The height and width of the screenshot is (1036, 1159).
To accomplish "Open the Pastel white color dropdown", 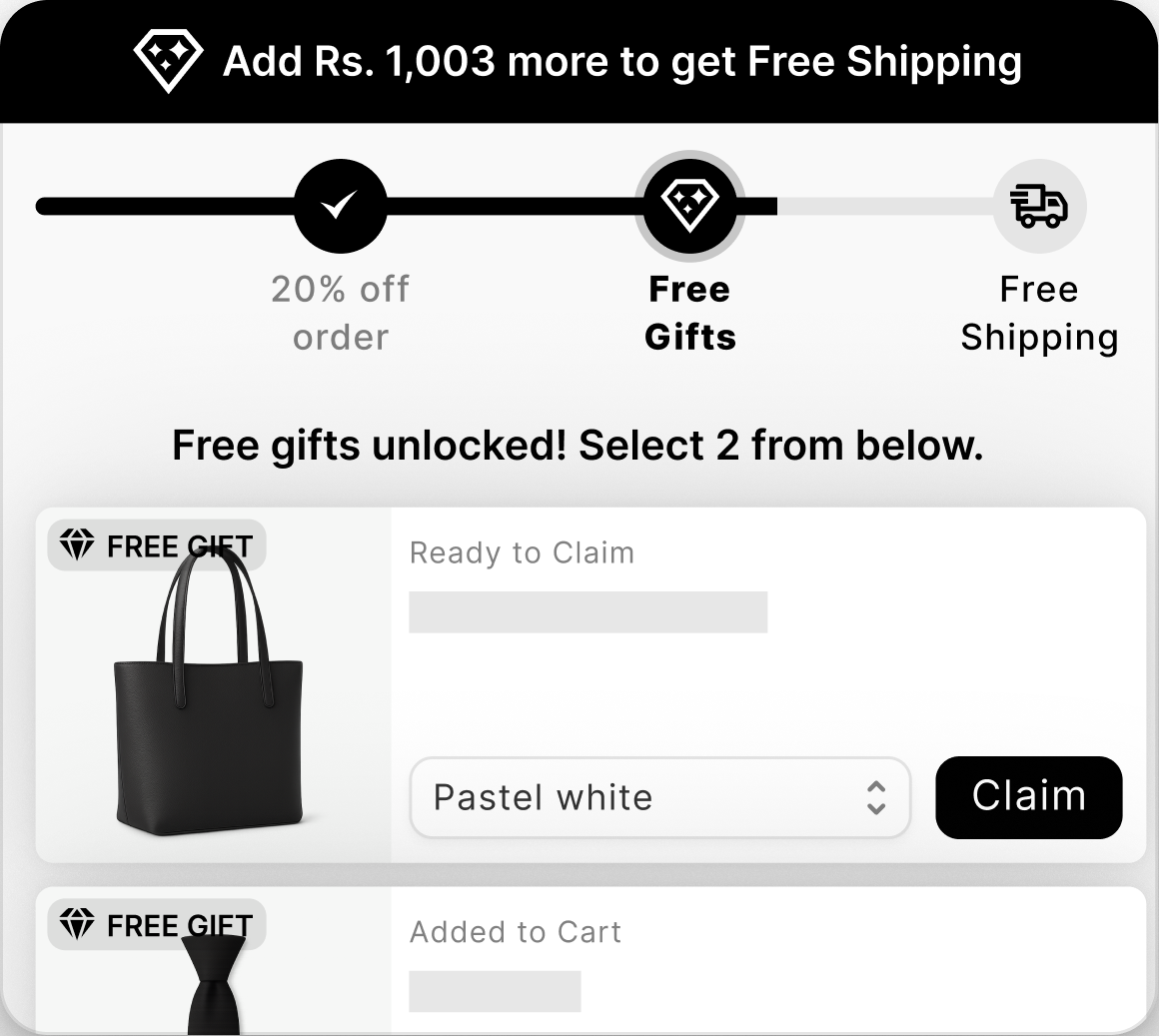I will pyautogui.click(x=639, y=797).
